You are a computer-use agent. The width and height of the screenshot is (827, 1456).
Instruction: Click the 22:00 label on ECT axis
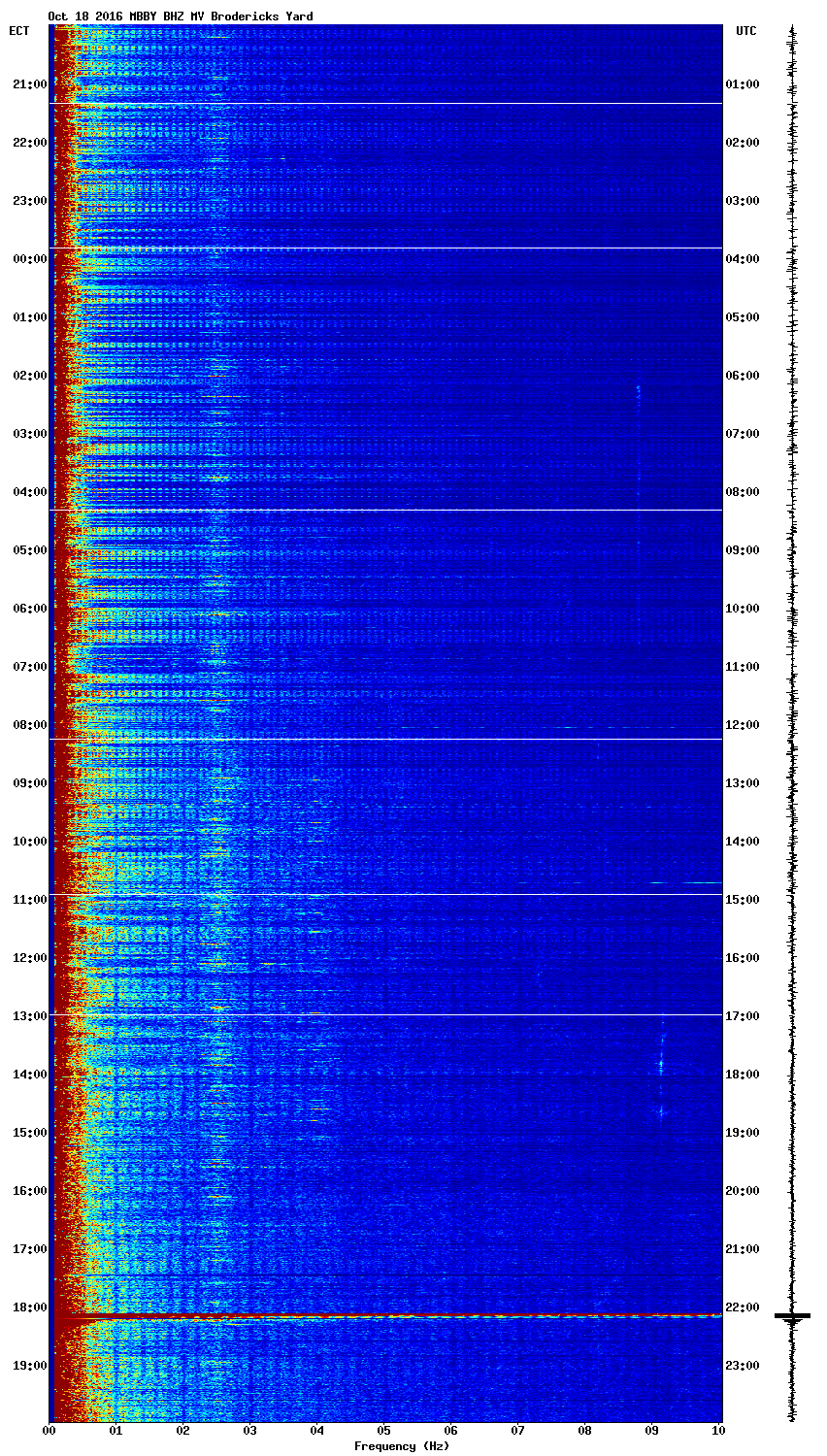[29, 143]
